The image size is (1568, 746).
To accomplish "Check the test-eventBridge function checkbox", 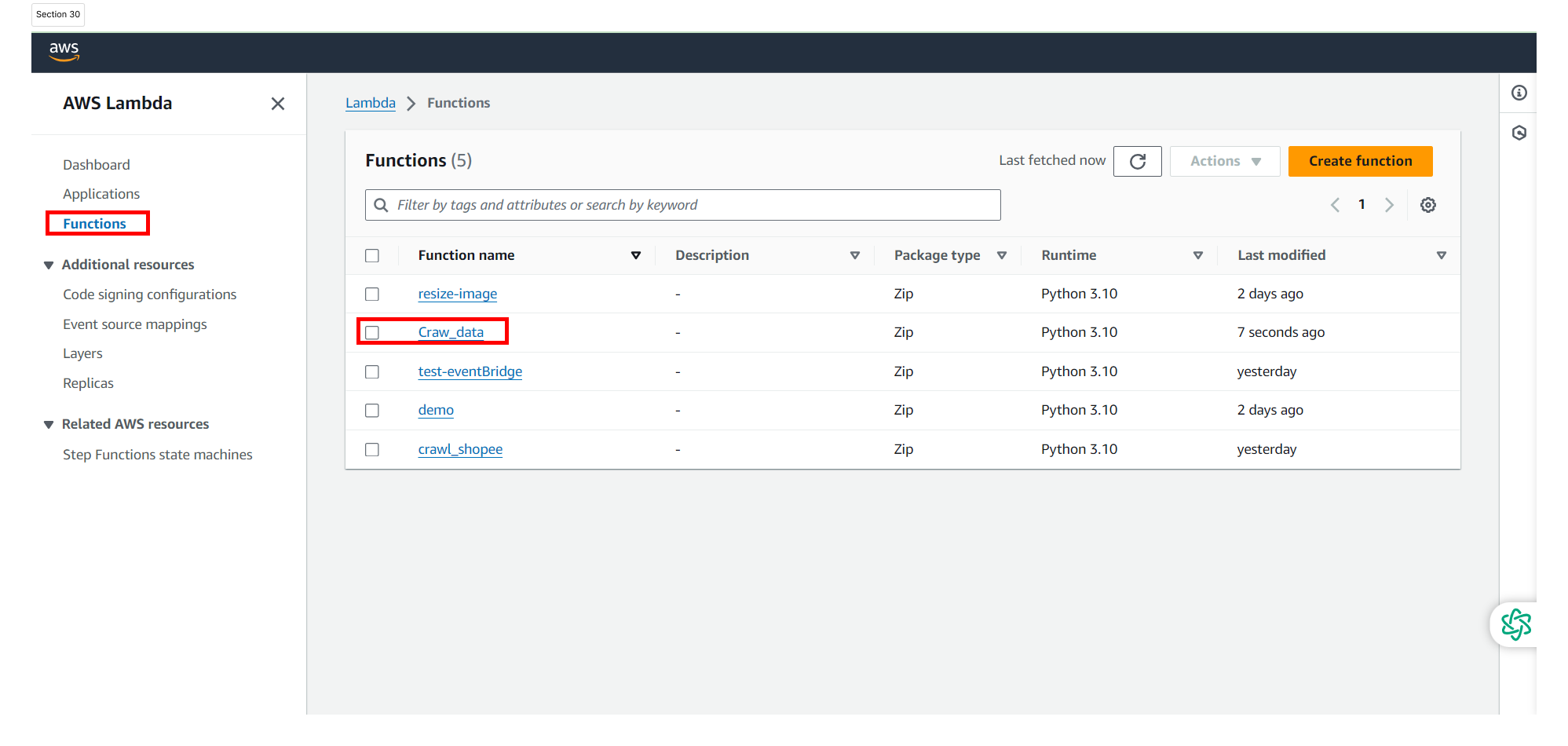I will point(372,371).
